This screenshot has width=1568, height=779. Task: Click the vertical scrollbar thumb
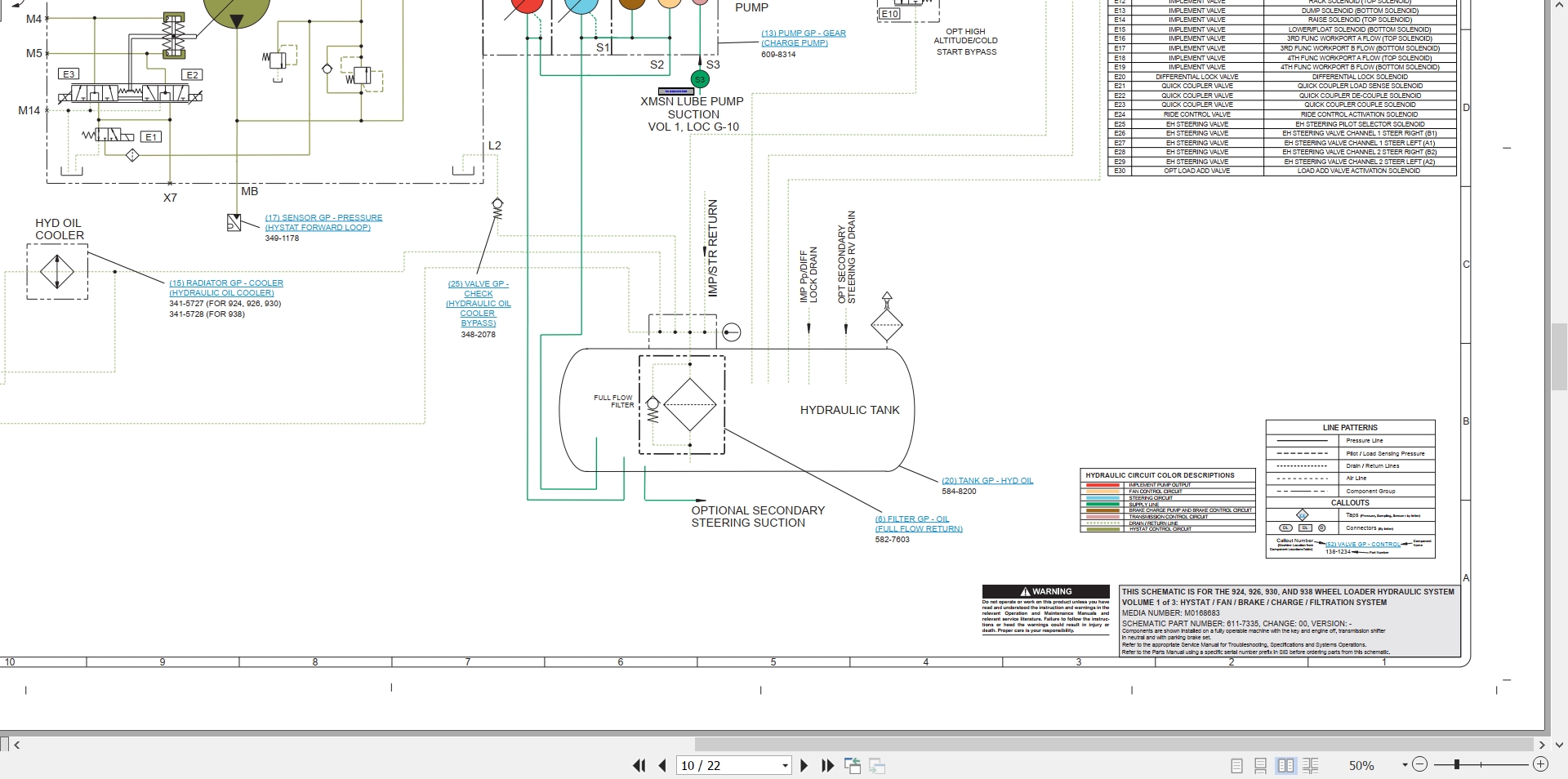pyautogui.click(x=1558, y=356)
